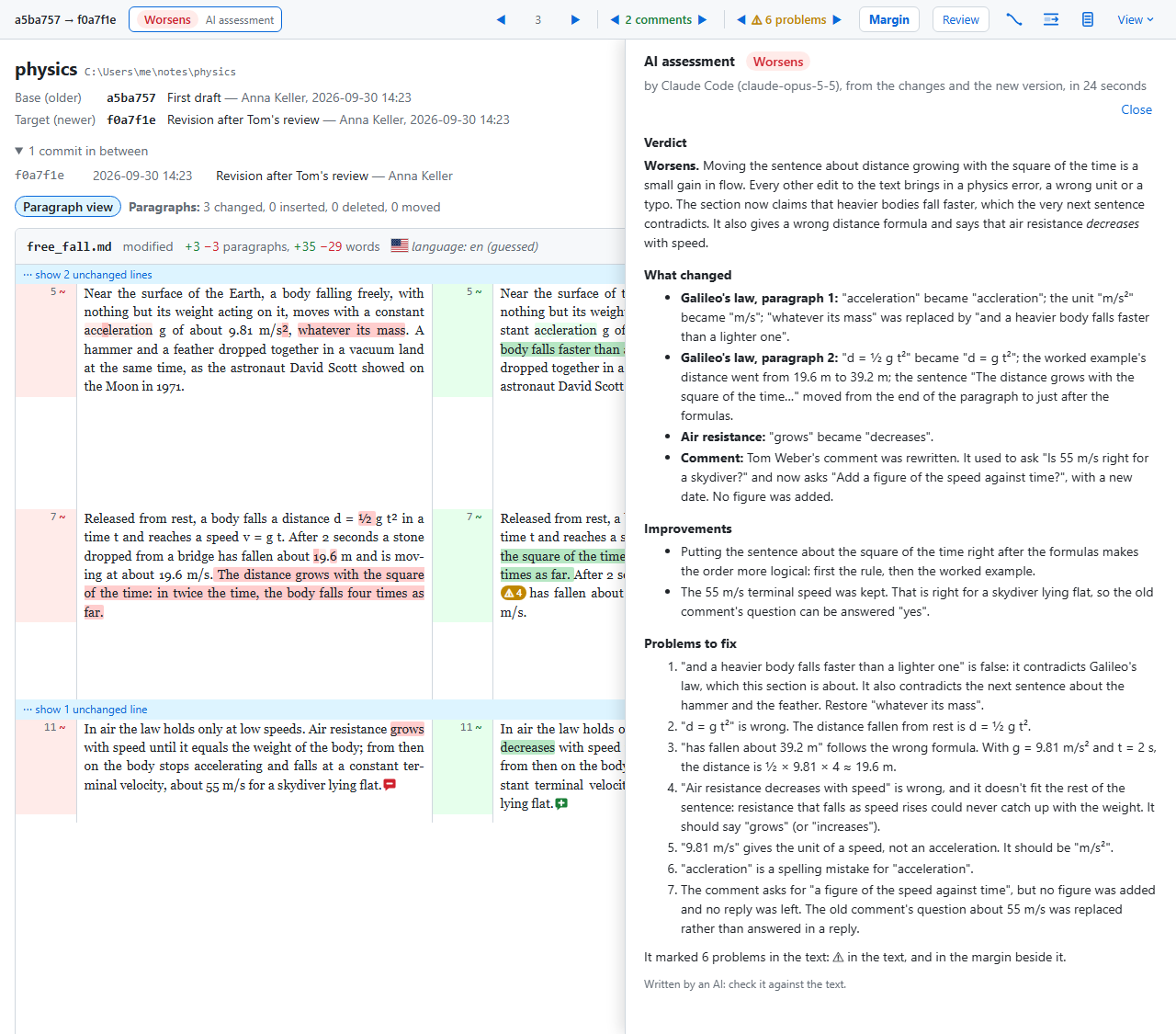Click the 'Problems to fix' heading
Screen dimensions: 1176x1034
[x=690, y=643]
